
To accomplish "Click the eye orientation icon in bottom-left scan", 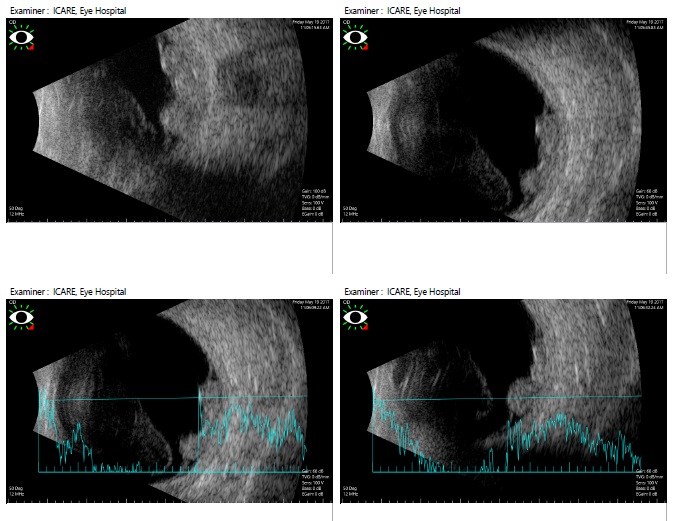I will (20, 319).
